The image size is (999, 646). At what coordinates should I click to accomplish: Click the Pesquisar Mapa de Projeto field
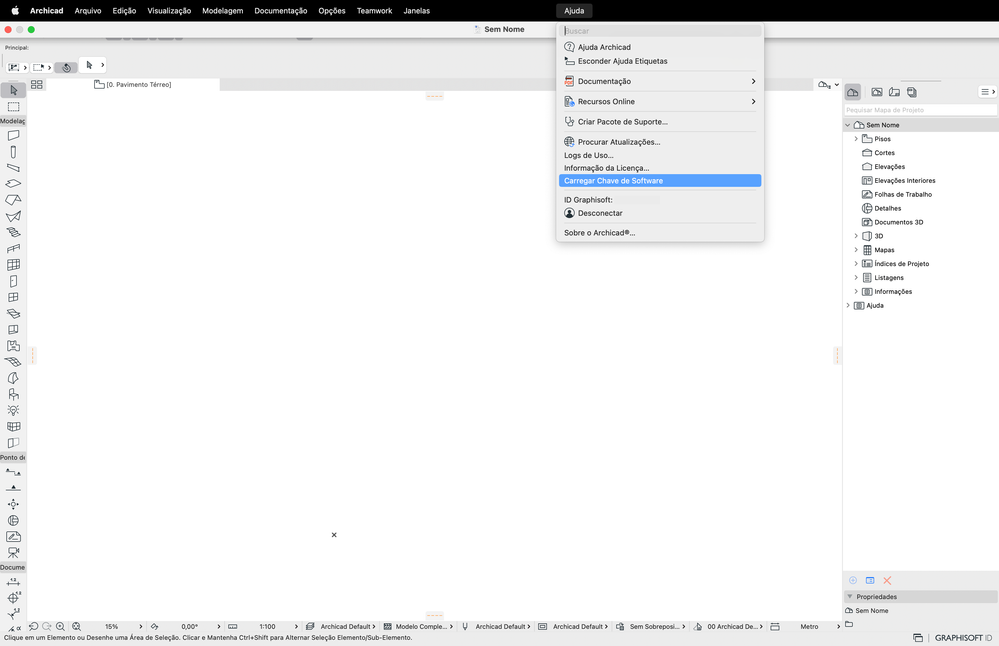pos(921,110)
